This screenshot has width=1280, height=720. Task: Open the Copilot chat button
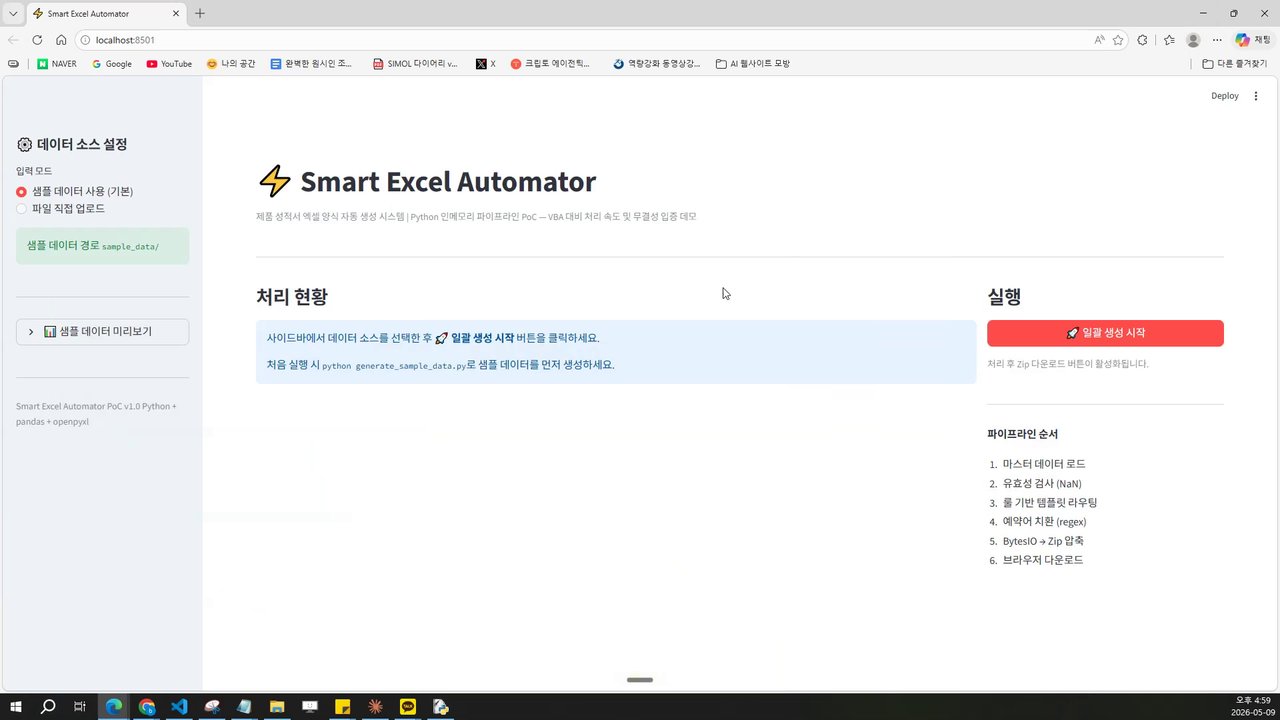pyautogui.click(x=1253, y=40)
